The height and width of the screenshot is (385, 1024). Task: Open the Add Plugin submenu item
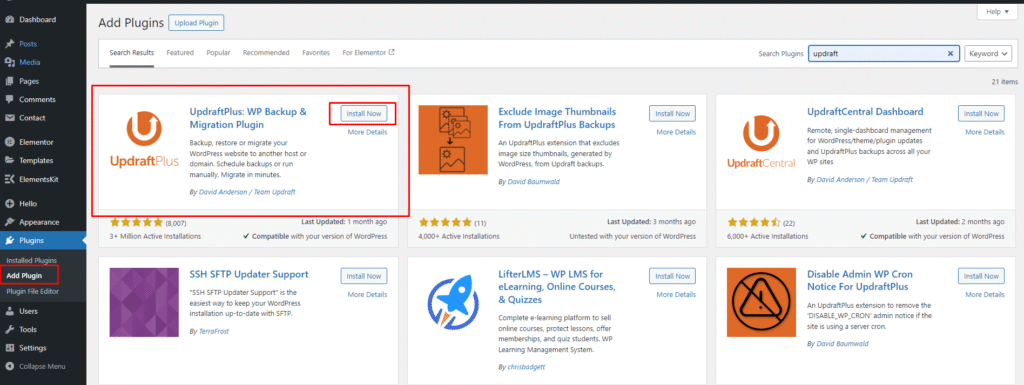24,275
